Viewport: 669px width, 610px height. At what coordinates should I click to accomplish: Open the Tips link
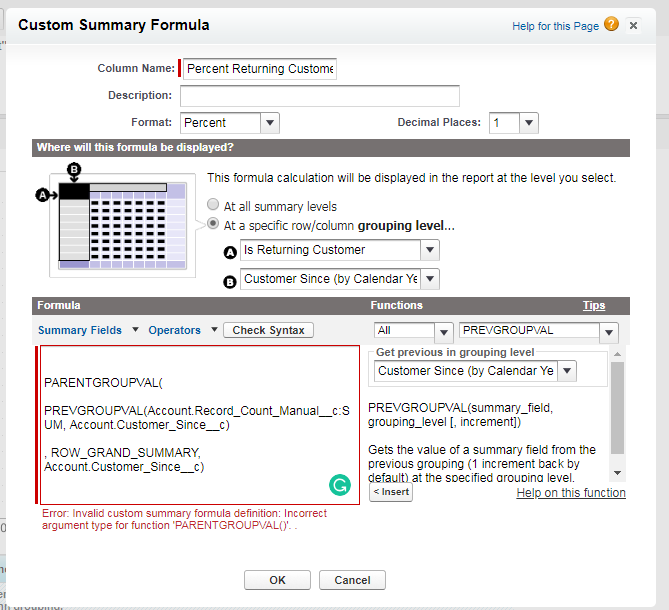tap(594, 305)
